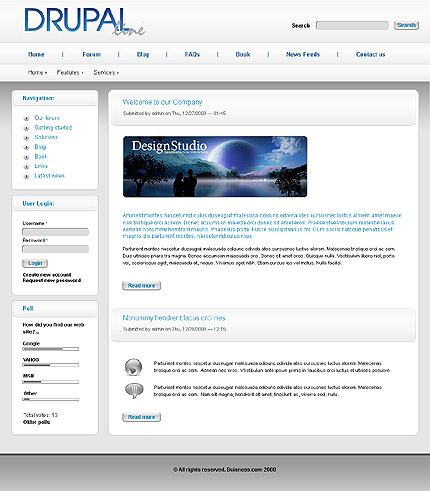Screen dimensions: 430x491
Task: Focus the Username input field
Action: click(x=55, y=232)
